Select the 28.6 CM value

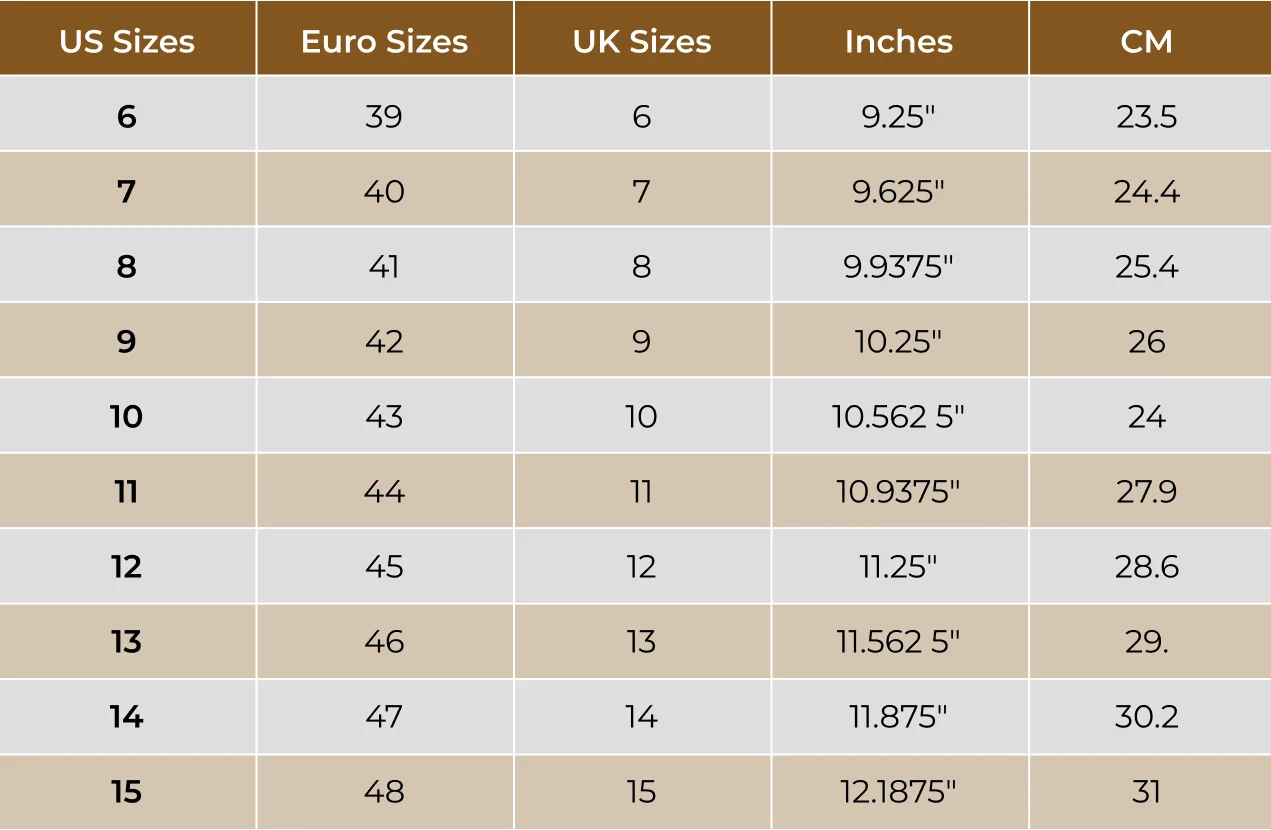(x=1146, y=566)
